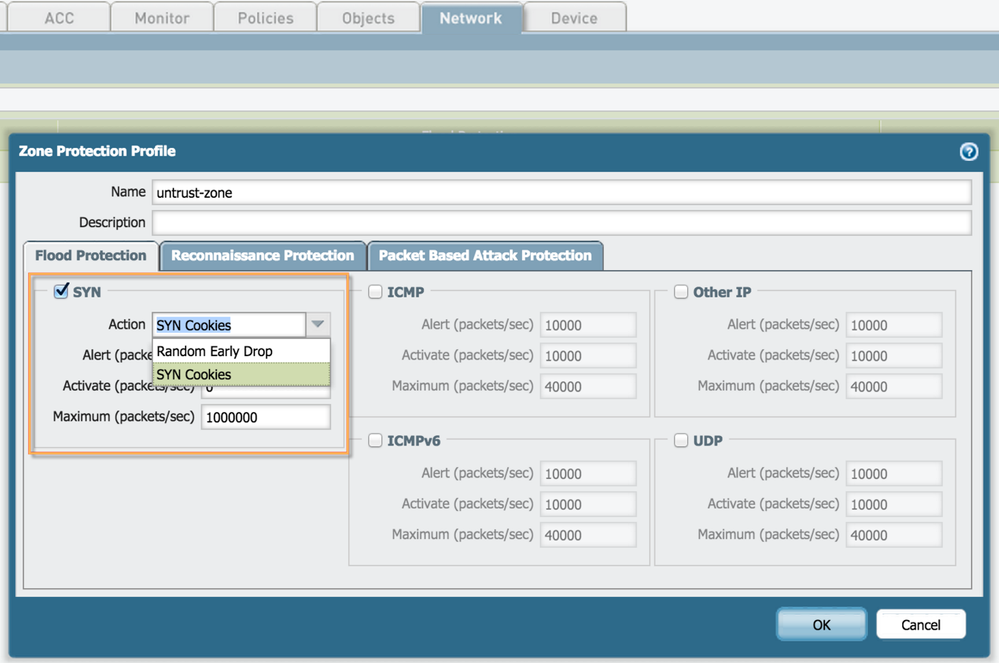Viewport: 999px width, 663px height.
Task: Enable the ICMPv6 flood protection checkbox
Action: 375,440
